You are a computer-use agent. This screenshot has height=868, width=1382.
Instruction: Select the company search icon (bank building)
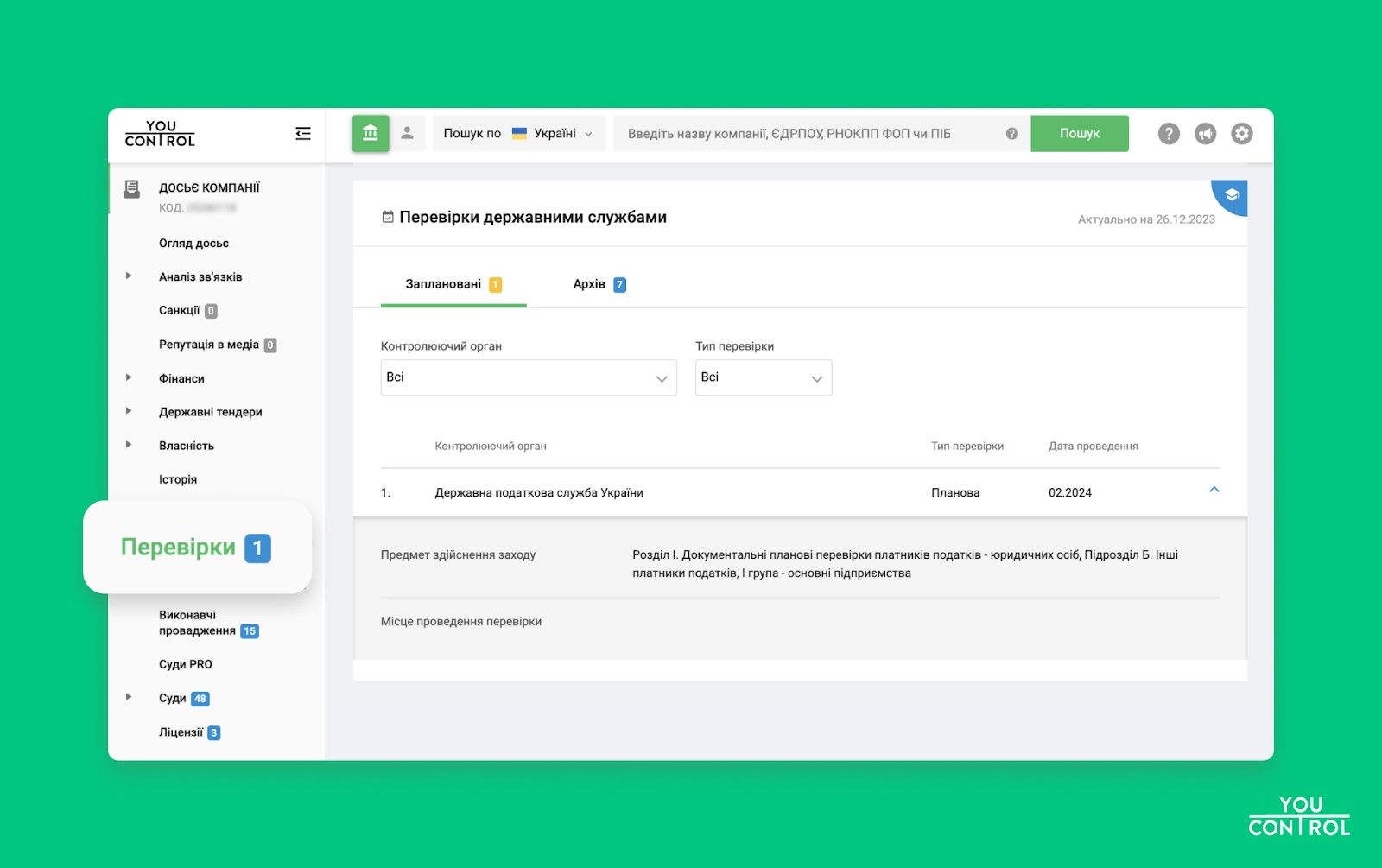click(371, 133)
